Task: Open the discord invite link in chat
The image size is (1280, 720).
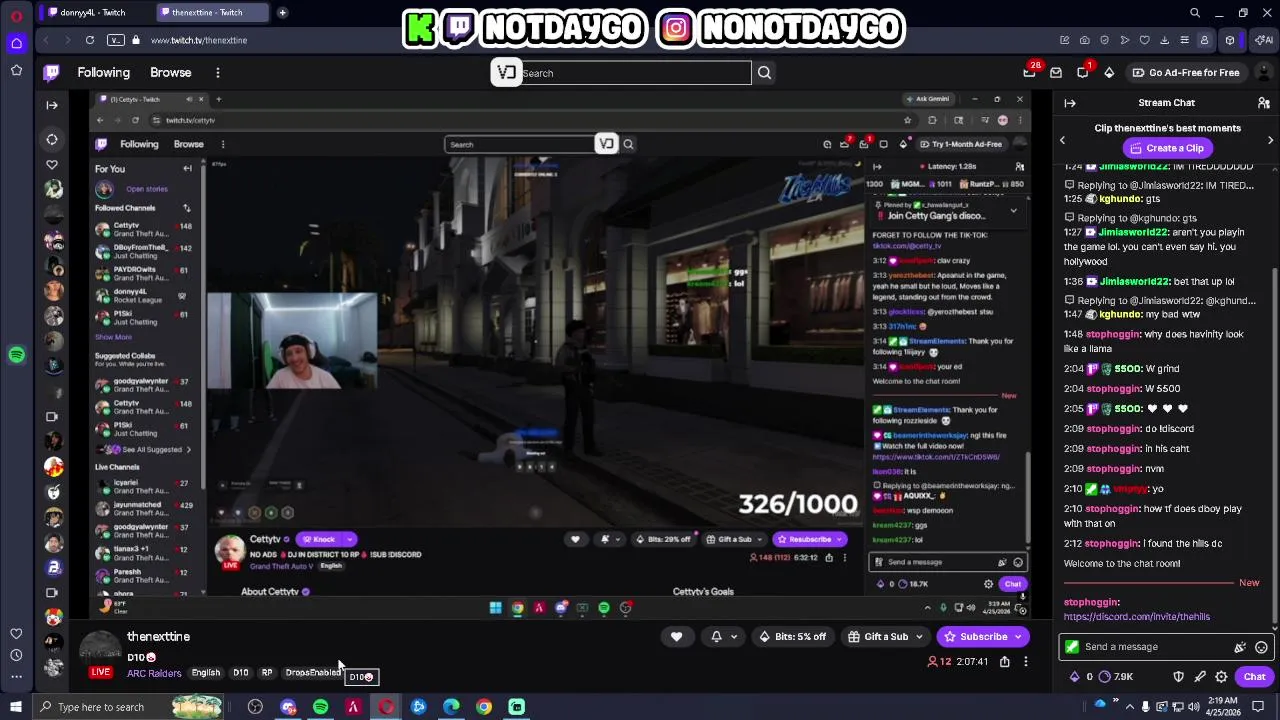Action: tap(1137, 617)
